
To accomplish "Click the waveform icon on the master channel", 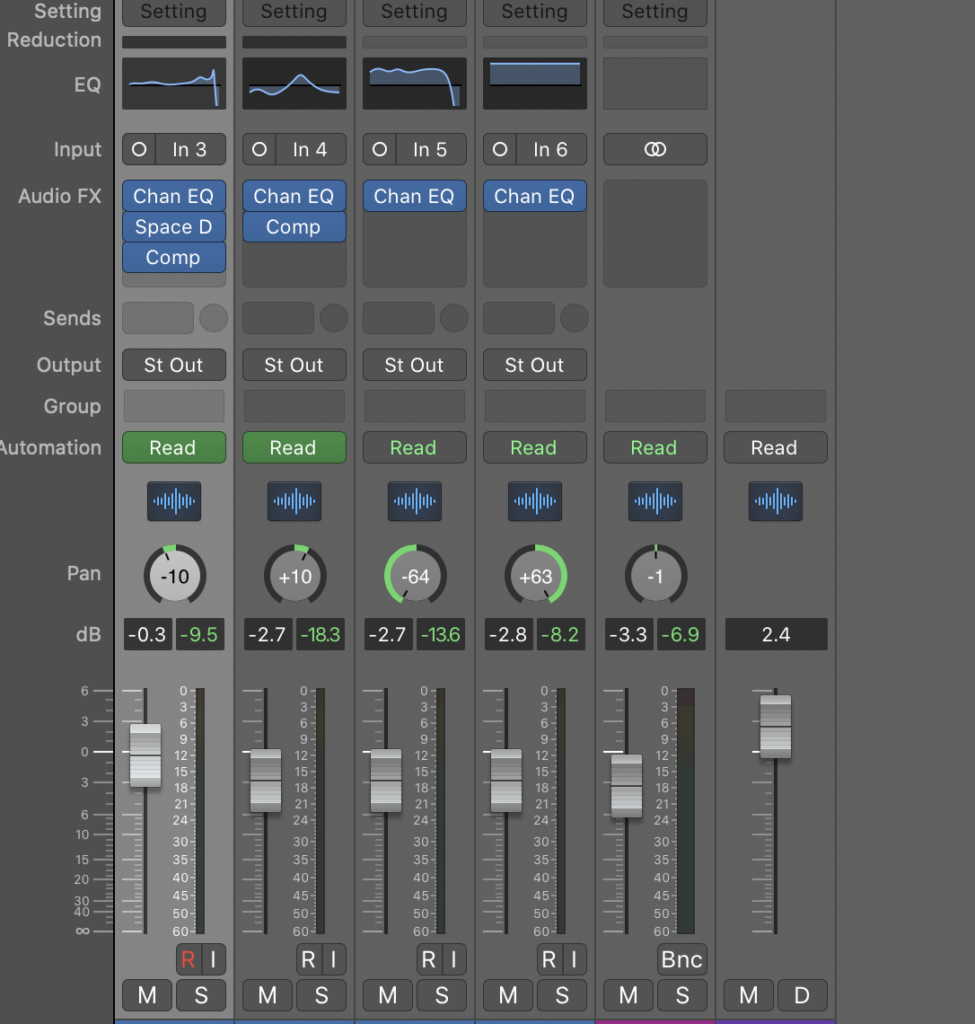I will point(775,501).
